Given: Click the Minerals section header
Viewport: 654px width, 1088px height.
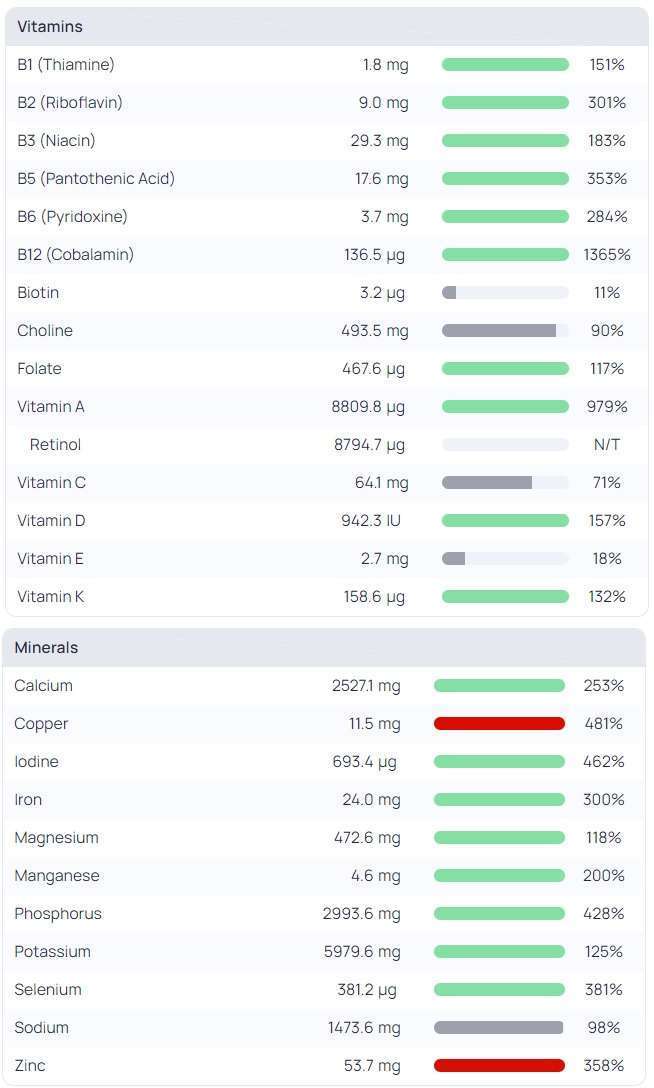Looking at the screenshot, I should click(46, 648).
